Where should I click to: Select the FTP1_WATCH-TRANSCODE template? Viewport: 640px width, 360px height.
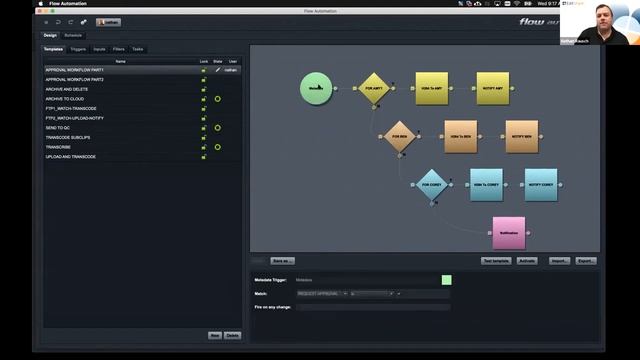point(142,109)
